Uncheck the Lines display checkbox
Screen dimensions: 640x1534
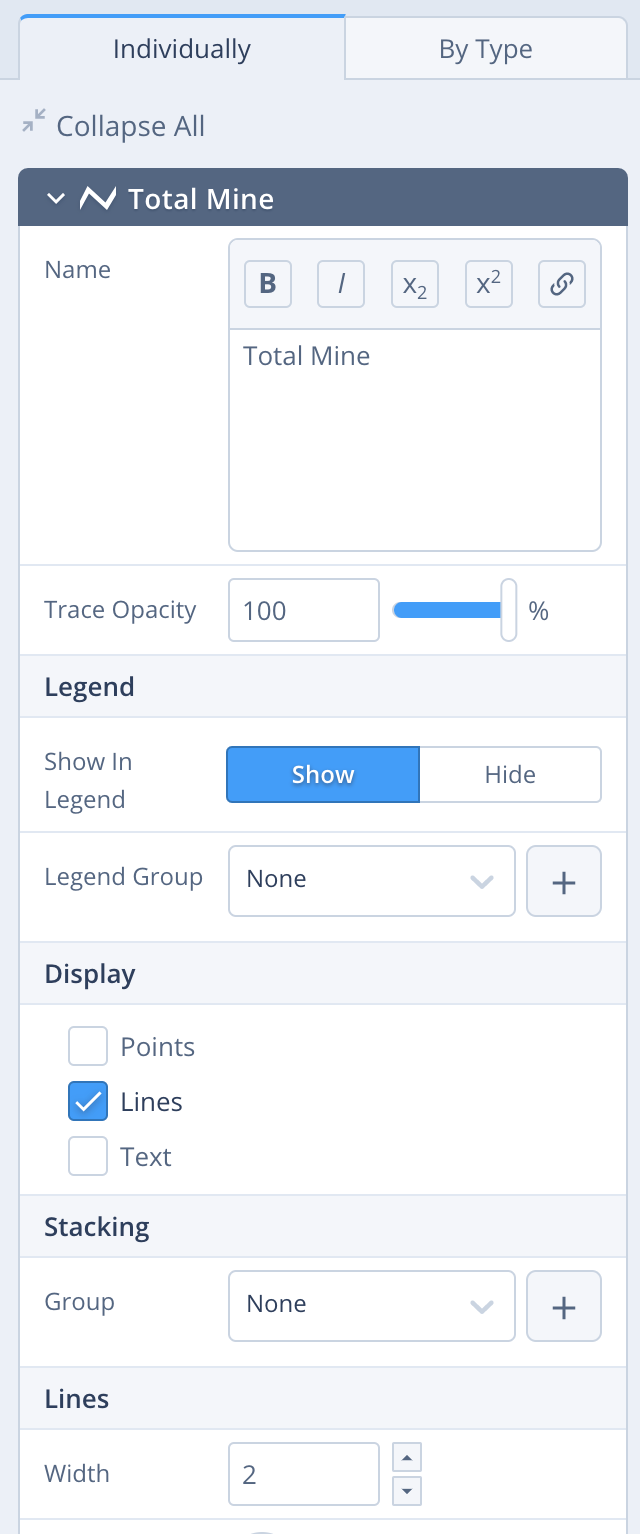(88, 1102)
